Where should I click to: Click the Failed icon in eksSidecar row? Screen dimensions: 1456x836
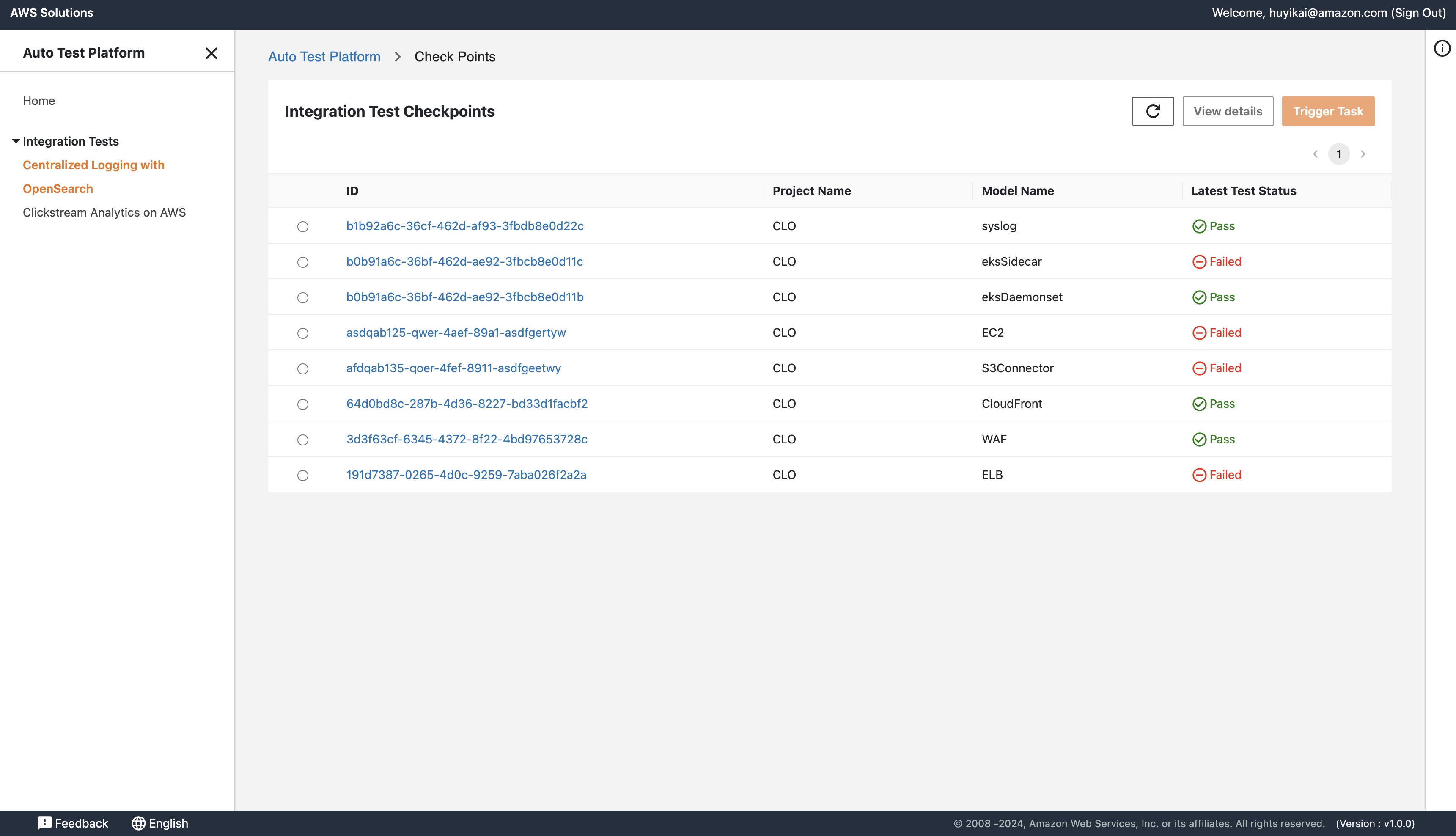click(1199, 262)
